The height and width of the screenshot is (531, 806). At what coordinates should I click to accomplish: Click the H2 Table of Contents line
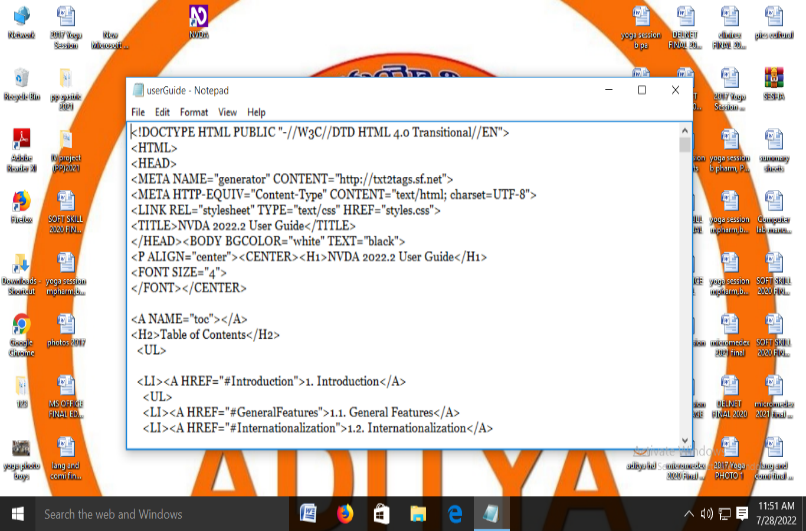[x=206, y=335]
